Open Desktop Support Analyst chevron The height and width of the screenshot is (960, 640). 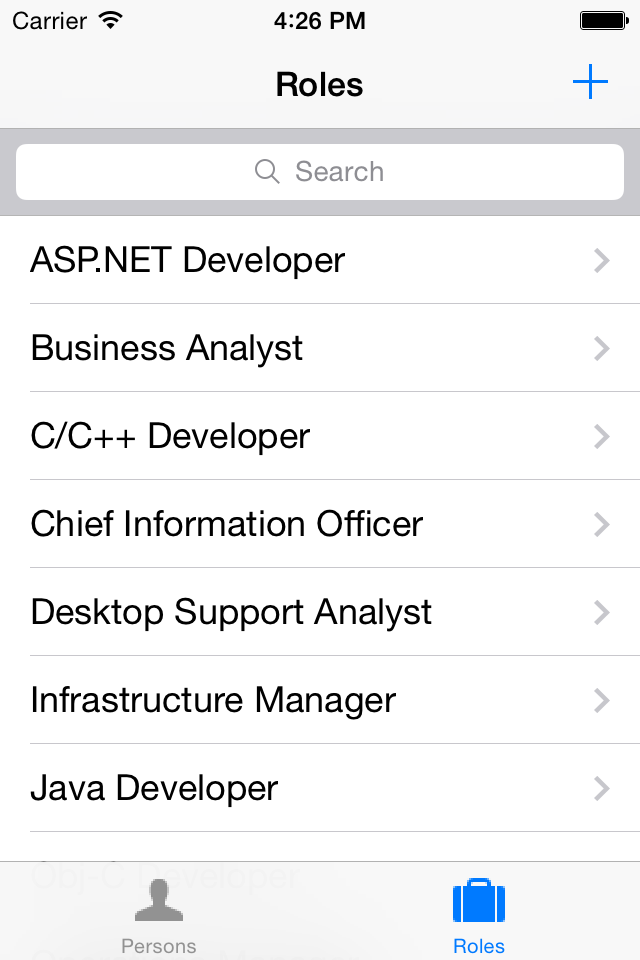coord(602,612)
